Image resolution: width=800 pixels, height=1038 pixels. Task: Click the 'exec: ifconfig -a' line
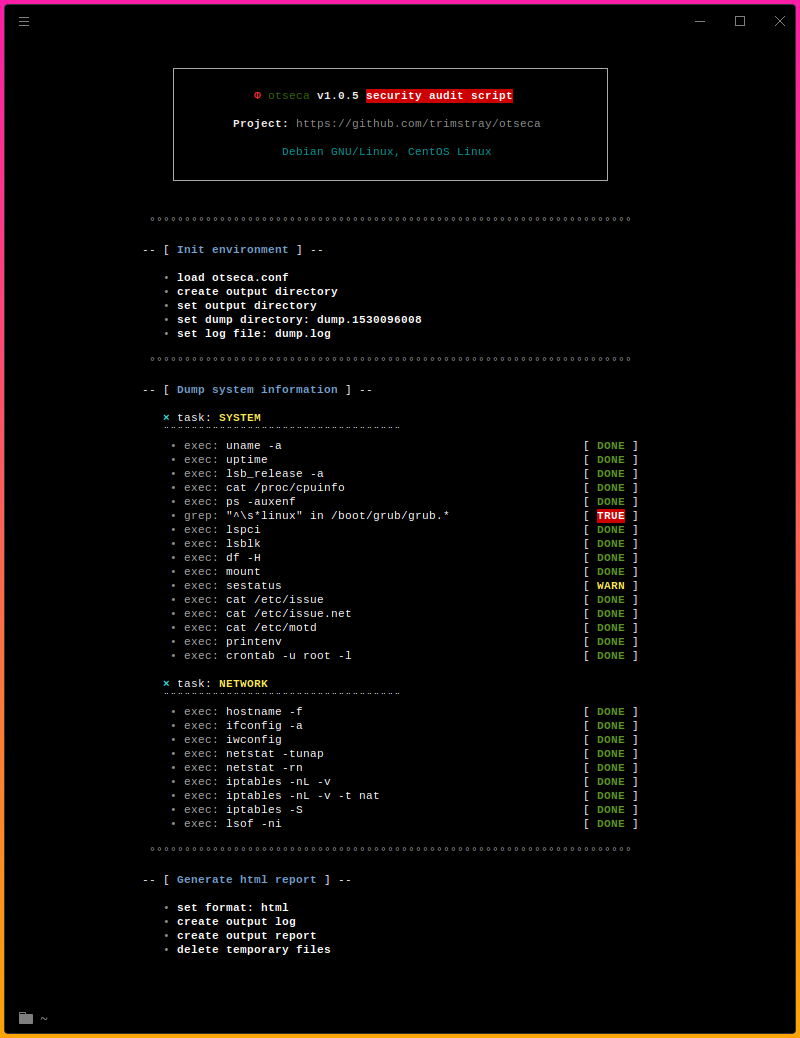(x=243, y=726)
